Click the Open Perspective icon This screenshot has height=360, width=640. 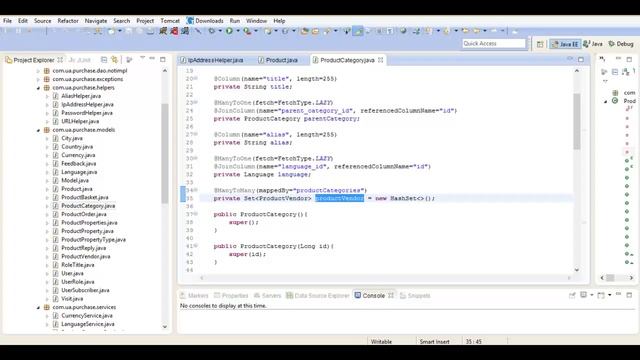(x=540, y=44)
